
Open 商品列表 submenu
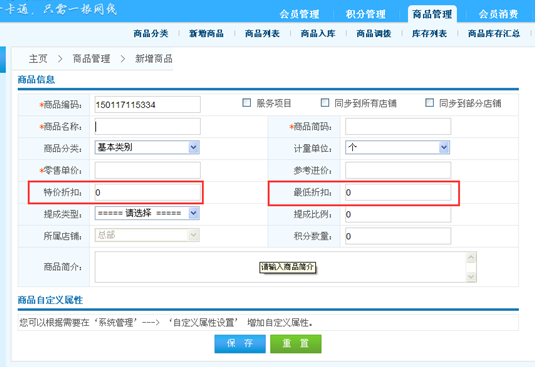[262, 33]
